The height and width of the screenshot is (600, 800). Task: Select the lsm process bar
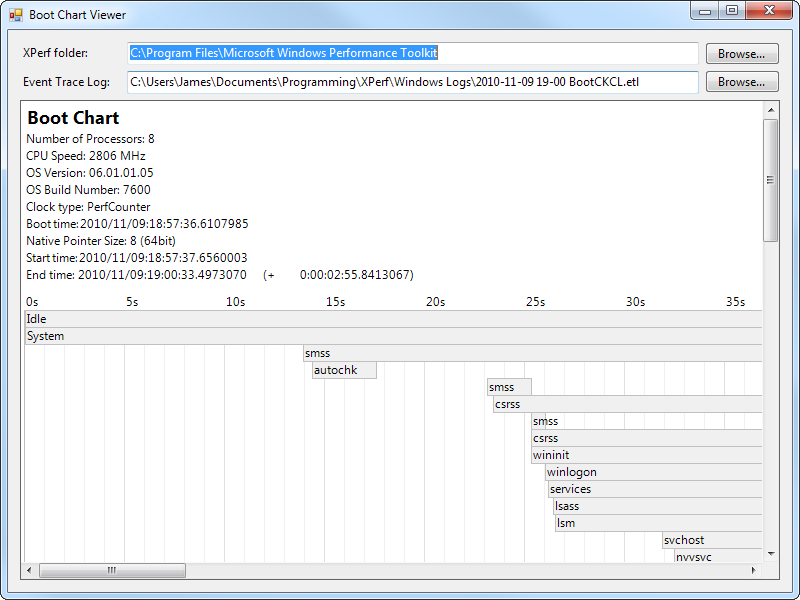click(659, 523)
